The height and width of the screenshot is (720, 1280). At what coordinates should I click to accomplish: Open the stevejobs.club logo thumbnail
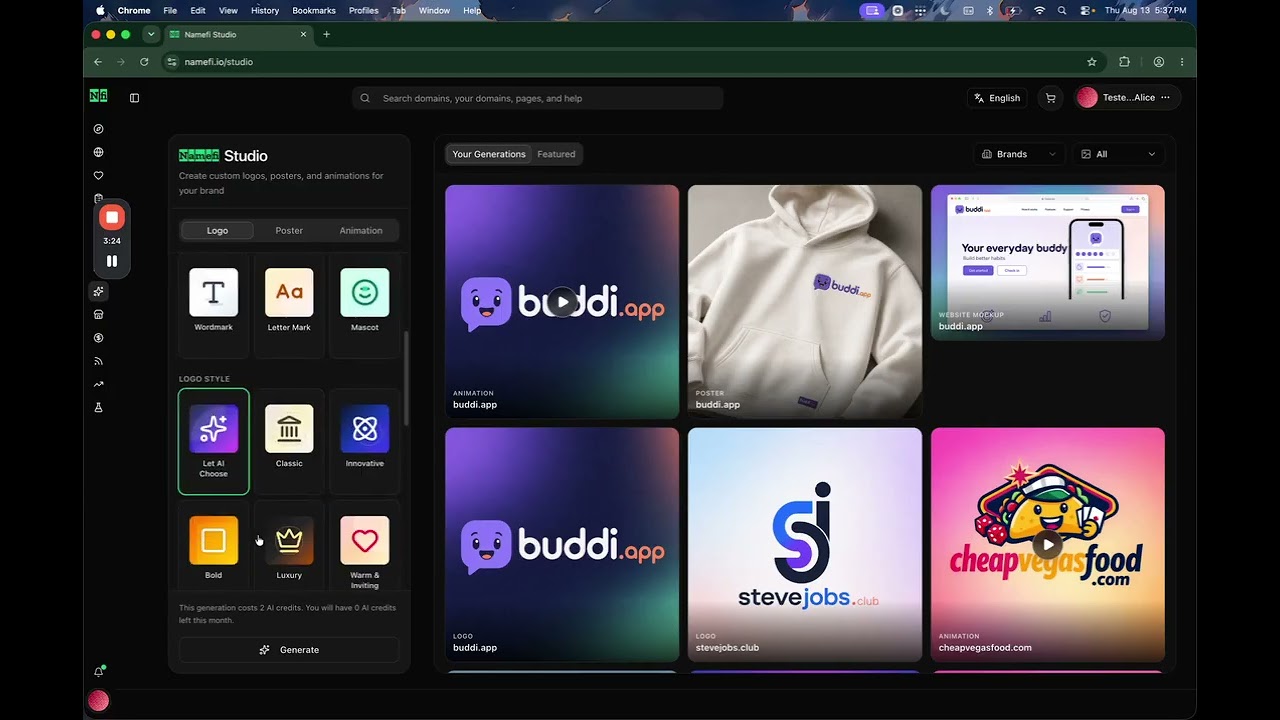805,545
